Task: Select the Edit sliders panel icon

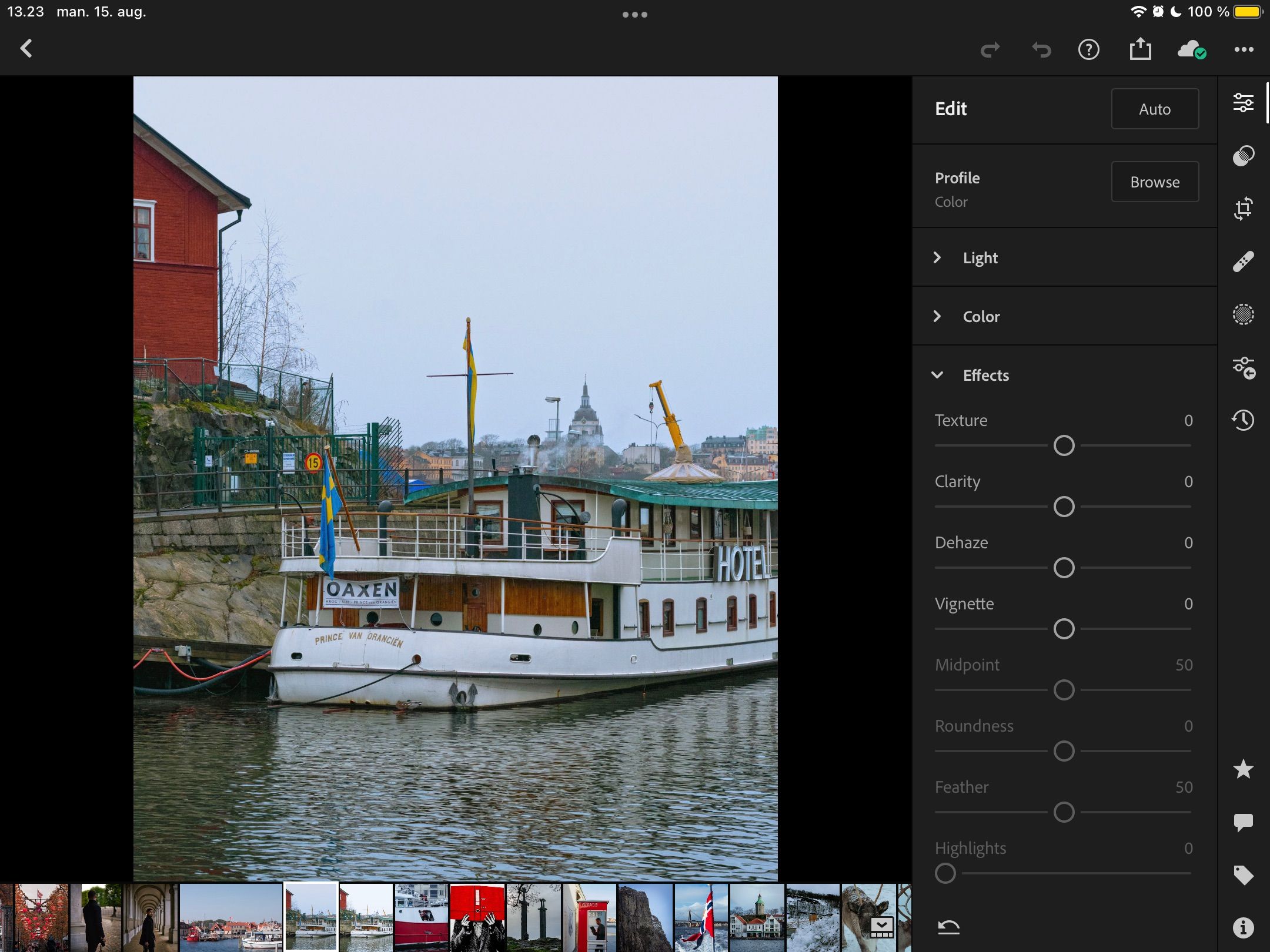Action: (x=1243, y=103)
